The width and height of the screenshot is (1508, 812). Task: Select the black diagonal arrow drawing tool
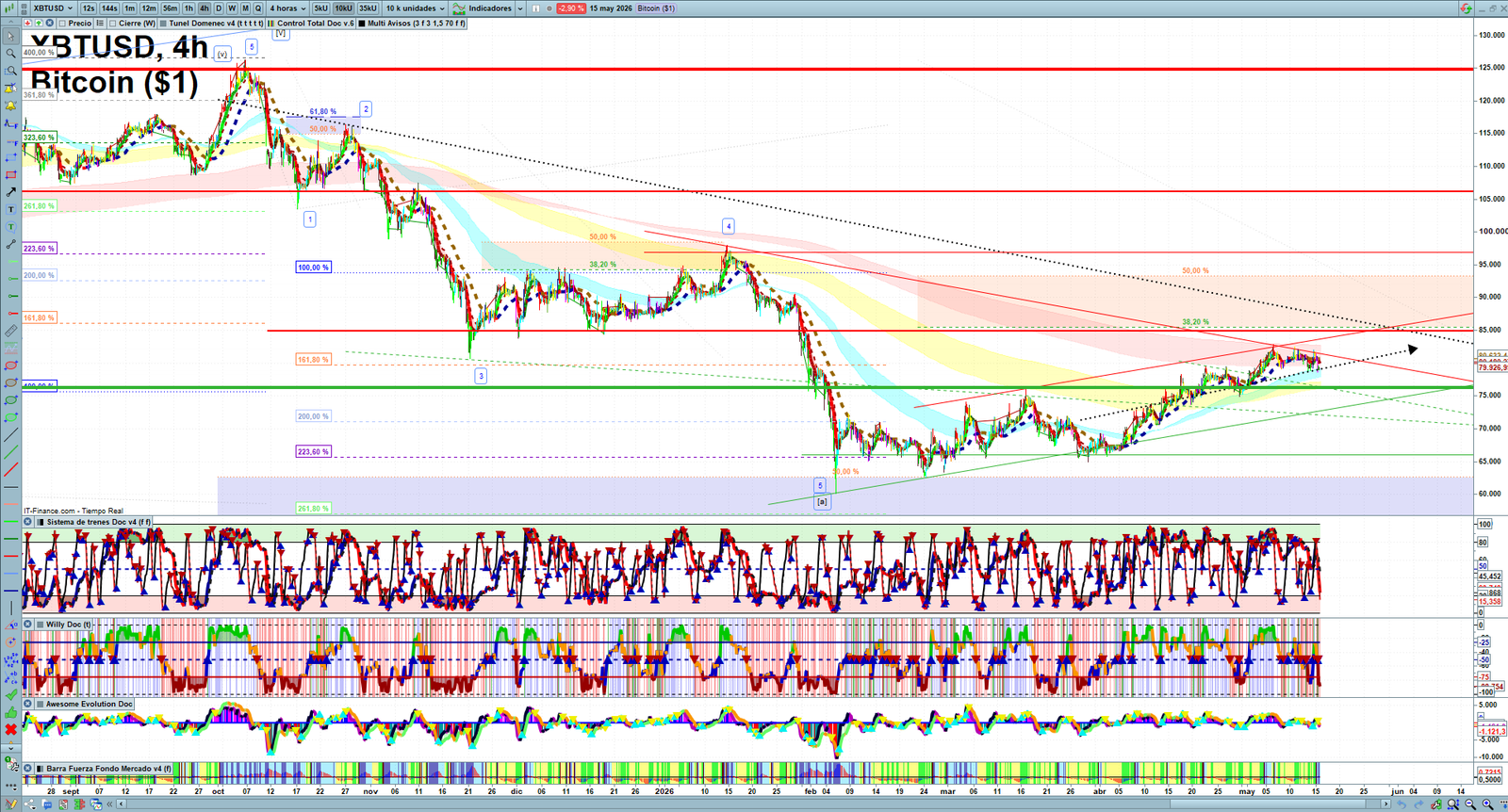point(10,191)
